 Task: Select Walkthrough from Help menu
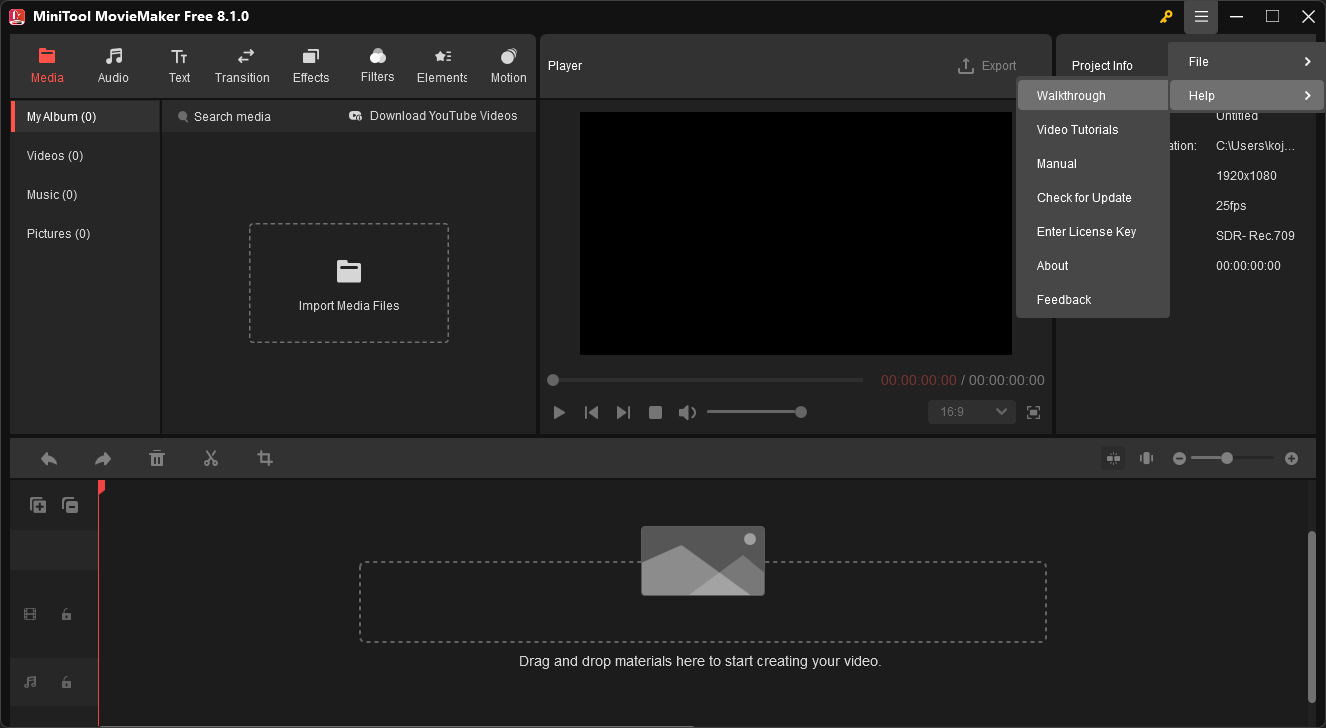[x=1093, y=96]
